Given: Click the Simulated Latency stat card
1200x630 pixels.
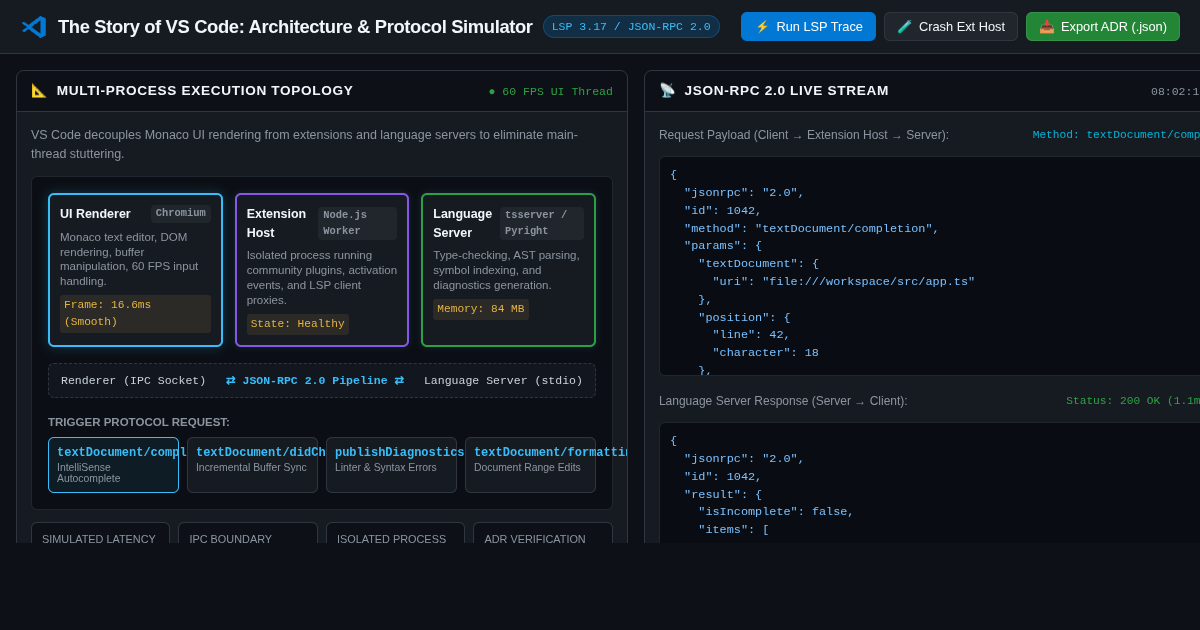Looking at the screenshot, I should (100, 533).
